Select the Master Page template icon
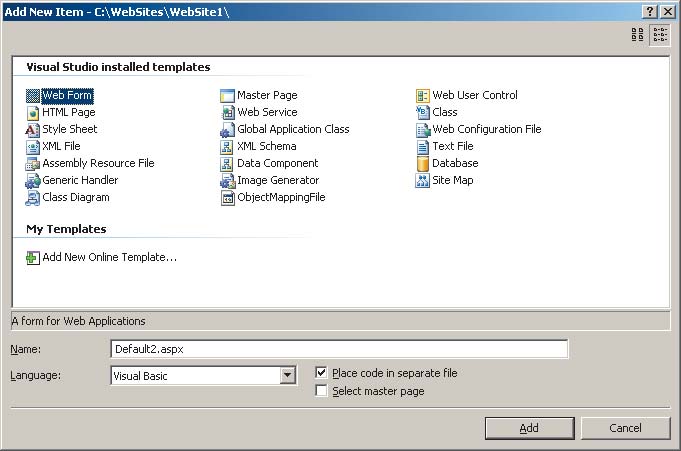 [227, 96]
